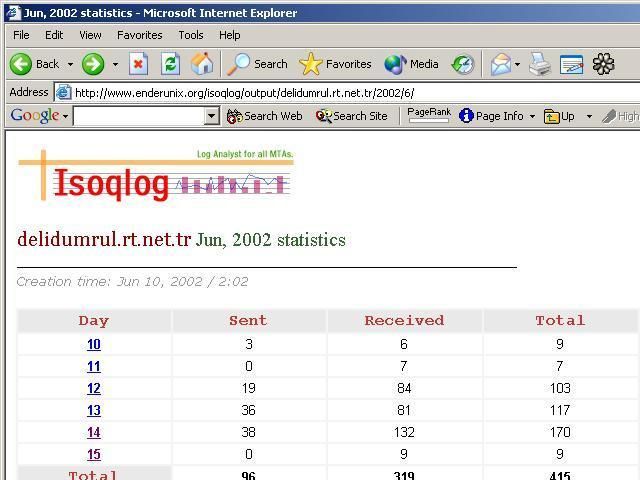Expand the Forward button history dropdown arrow

115,64
